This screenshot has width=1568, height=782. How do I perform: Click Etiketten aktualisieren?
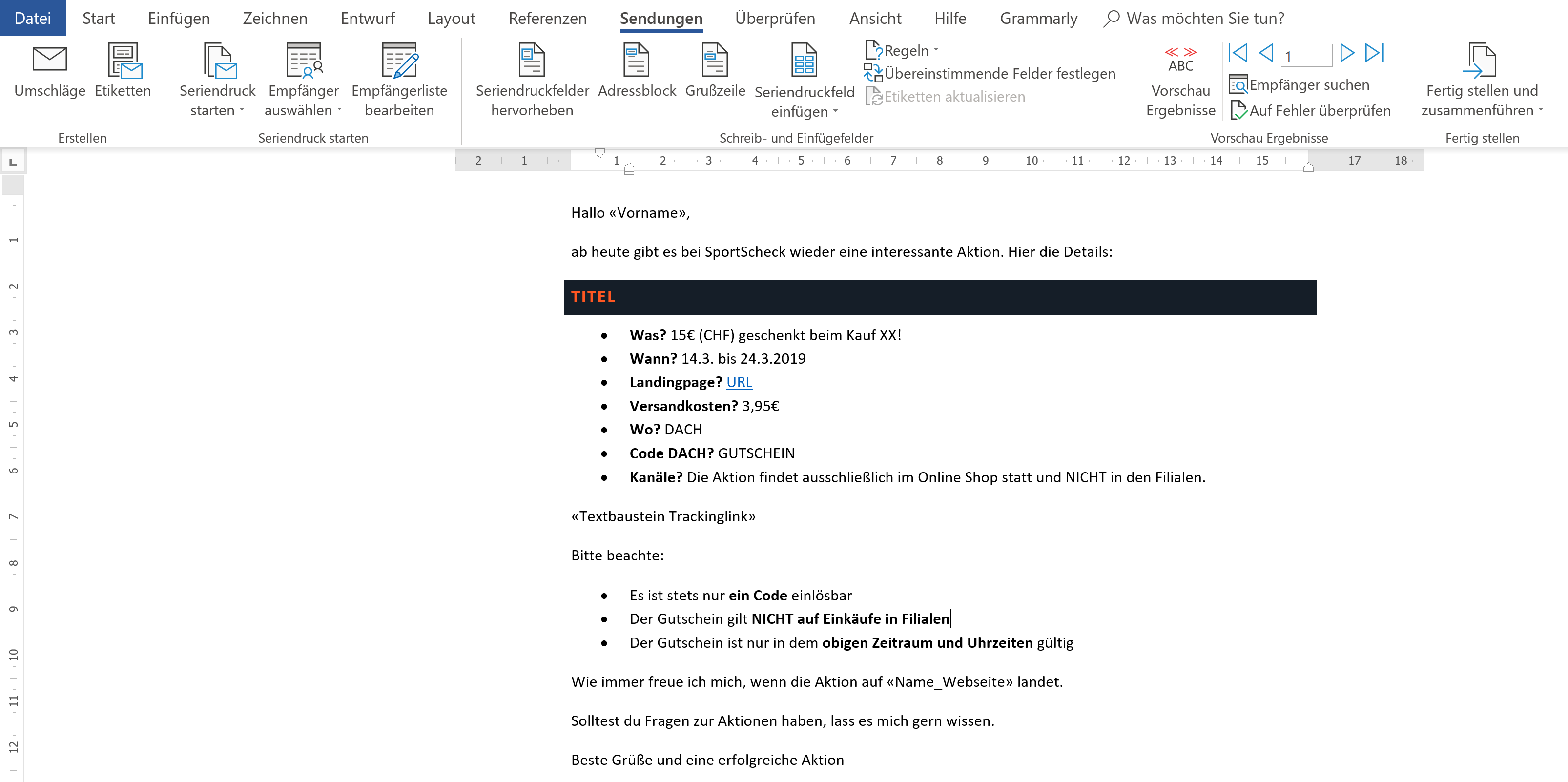[x=945, y=97]
